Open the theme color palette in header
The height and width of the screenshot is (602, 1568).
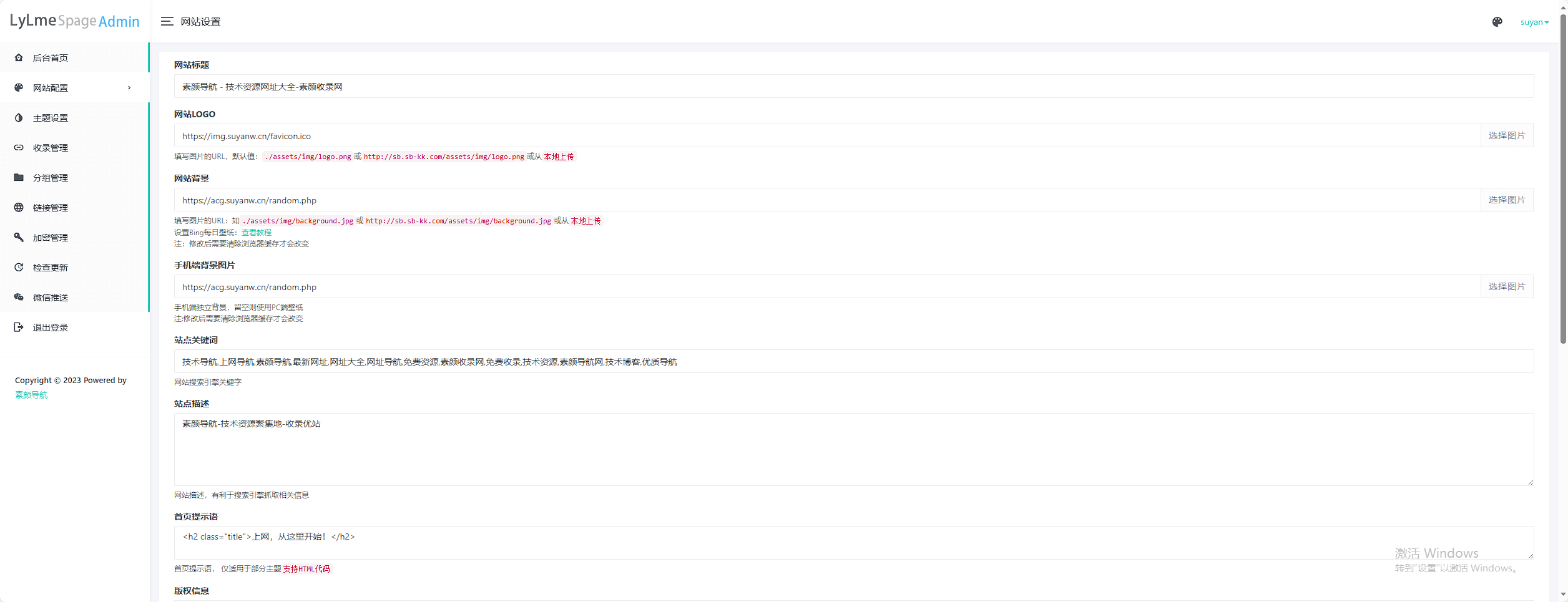point(1497,22)
